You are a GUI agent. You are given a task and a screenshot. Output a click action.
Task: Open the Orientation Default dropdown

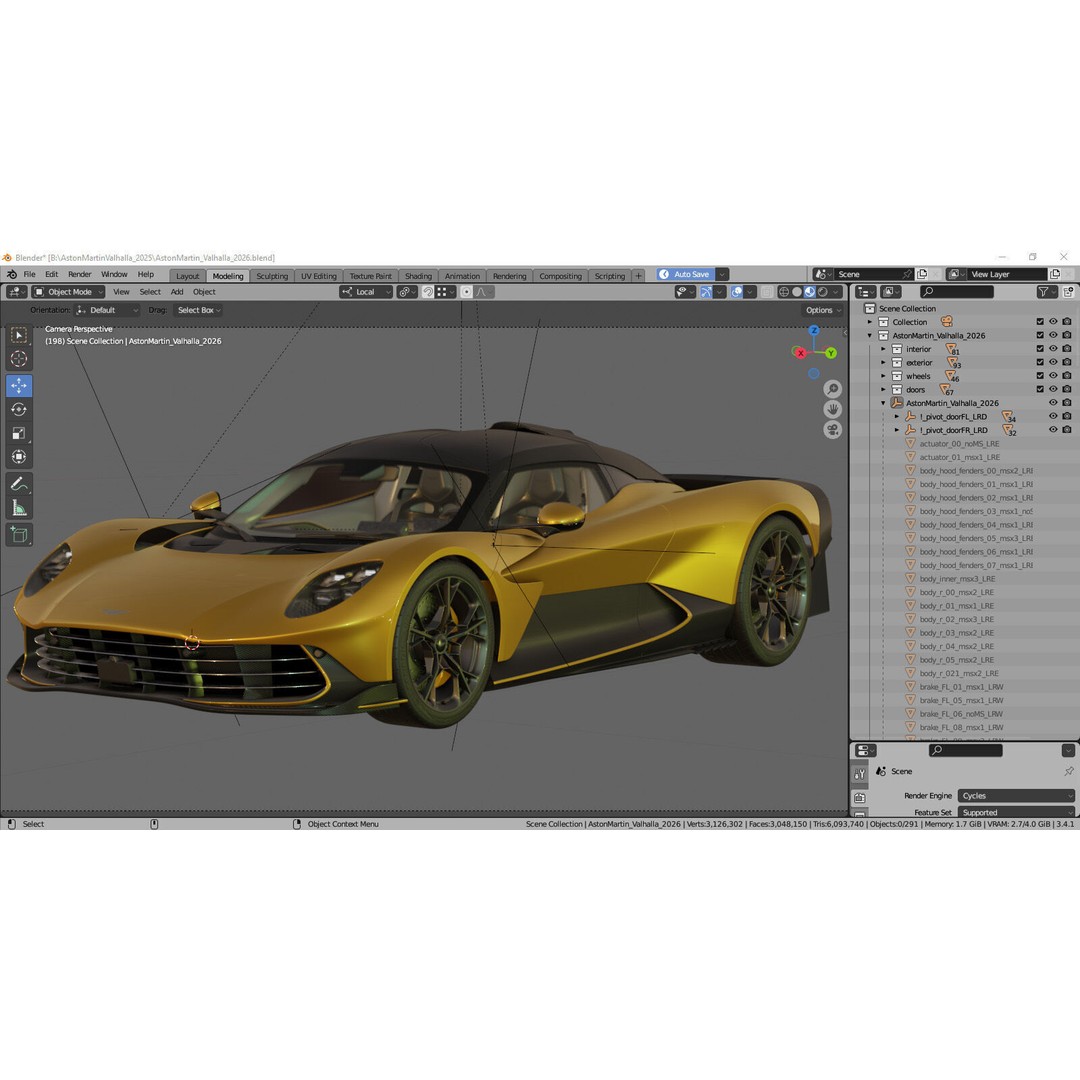coord(107,310)
